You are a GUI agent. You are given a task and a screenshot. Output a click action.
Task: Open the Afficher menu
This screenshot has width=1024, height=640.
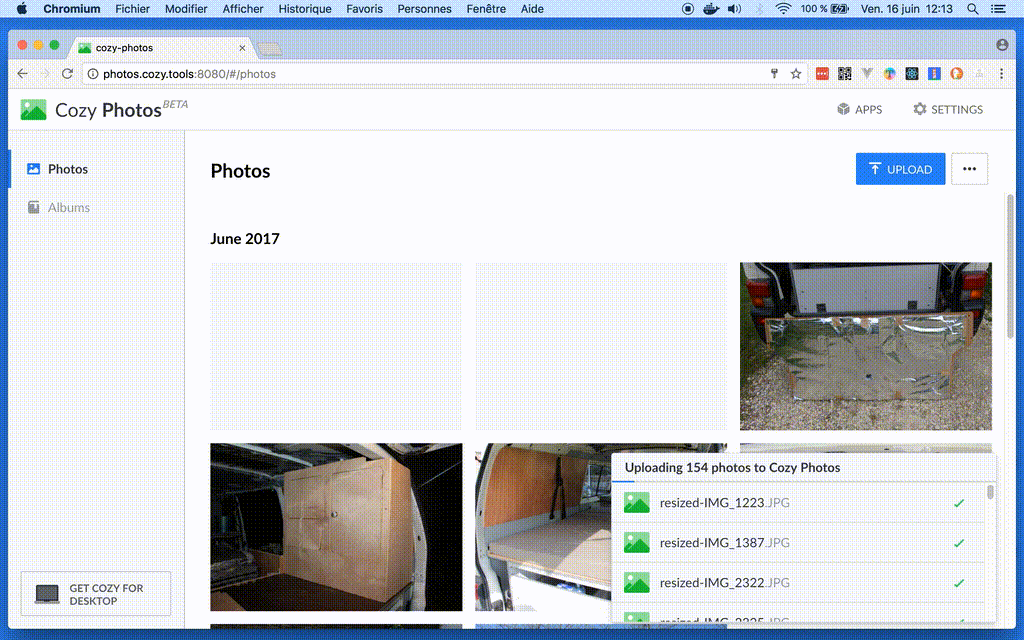click(243, 8)
